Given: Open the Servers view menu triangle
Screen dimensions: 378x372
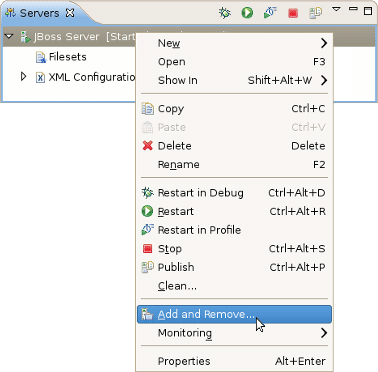Looking at the screenshot, I should coord(336,9).
